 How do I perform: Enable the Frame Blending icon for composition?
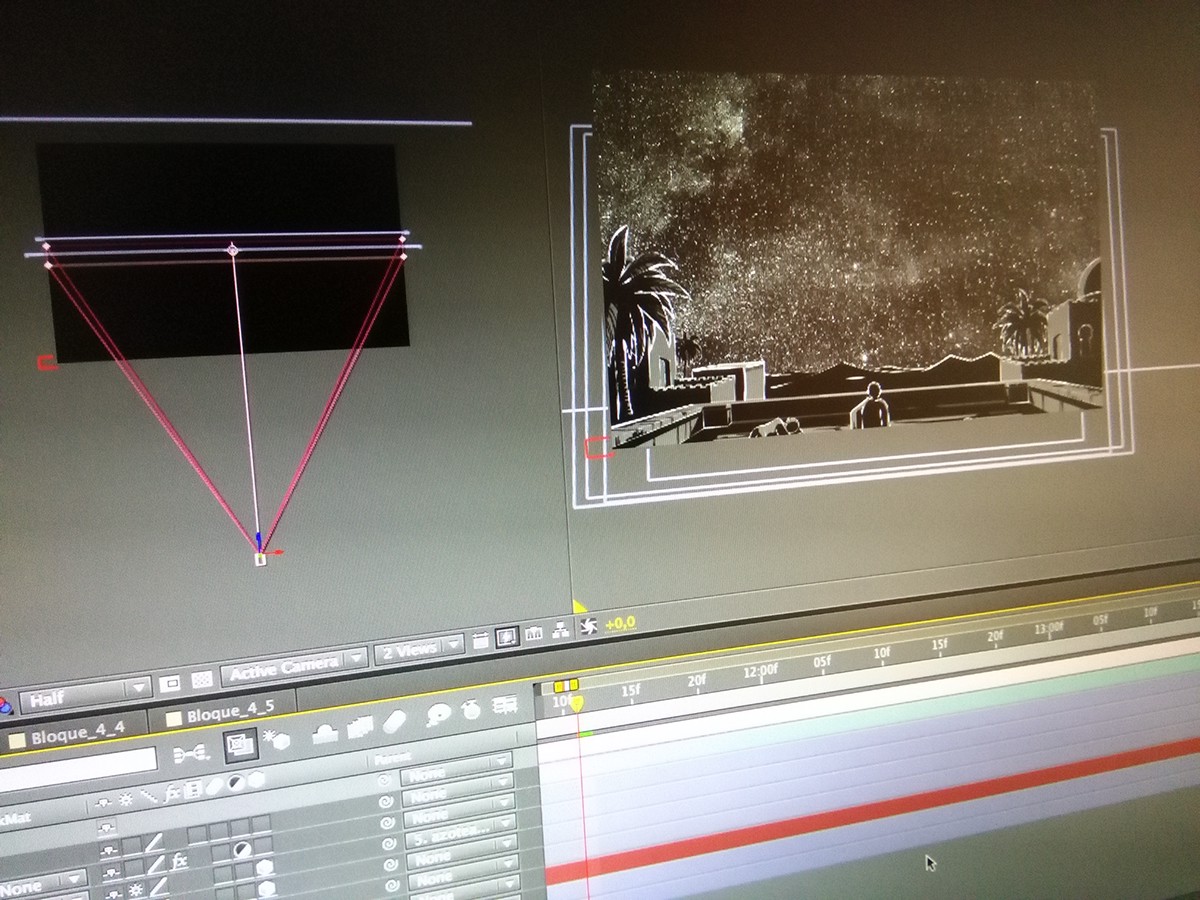pos(360,727)
